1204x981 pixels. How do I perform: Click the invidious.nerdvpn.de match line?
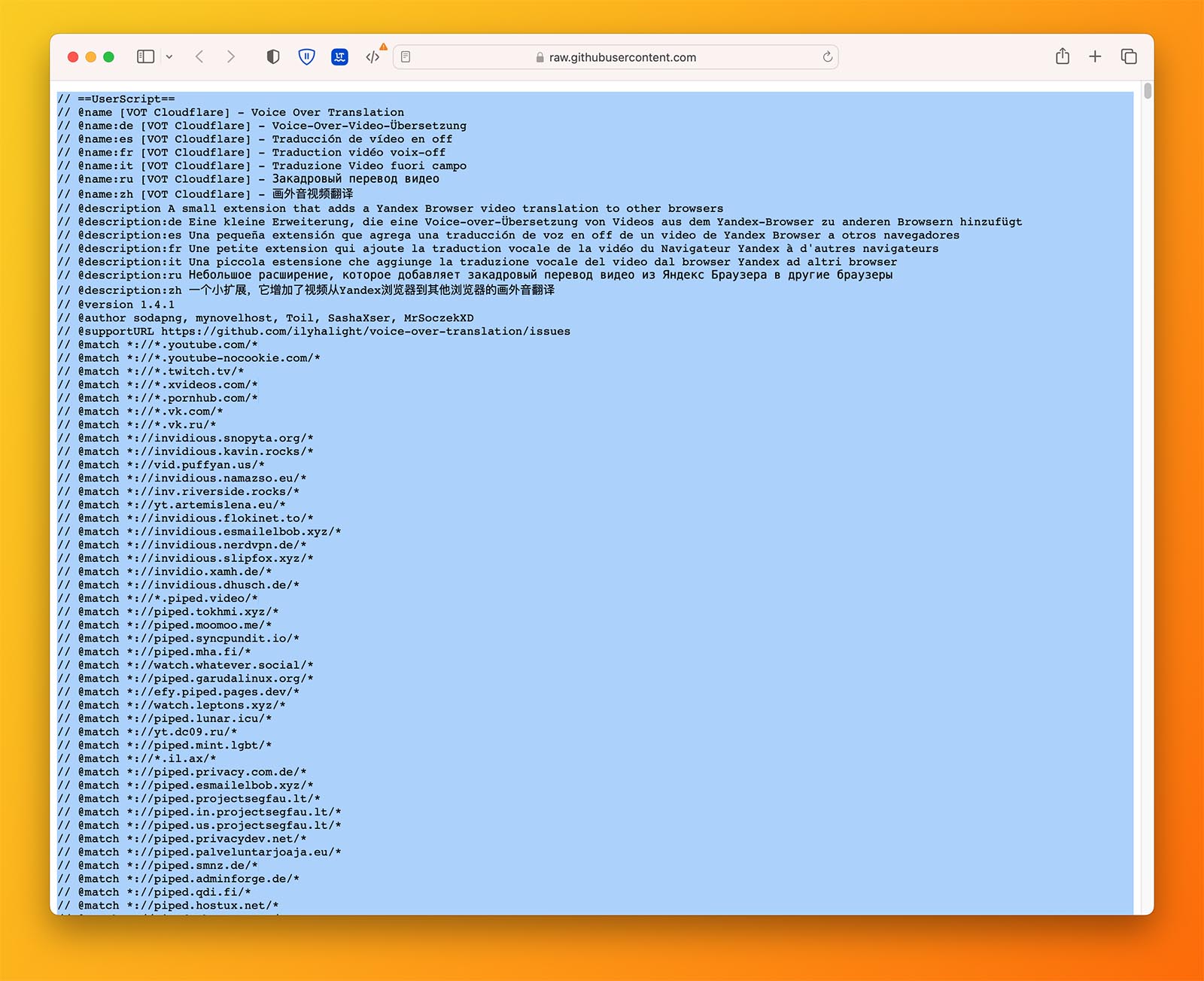[x=182, y=545]
